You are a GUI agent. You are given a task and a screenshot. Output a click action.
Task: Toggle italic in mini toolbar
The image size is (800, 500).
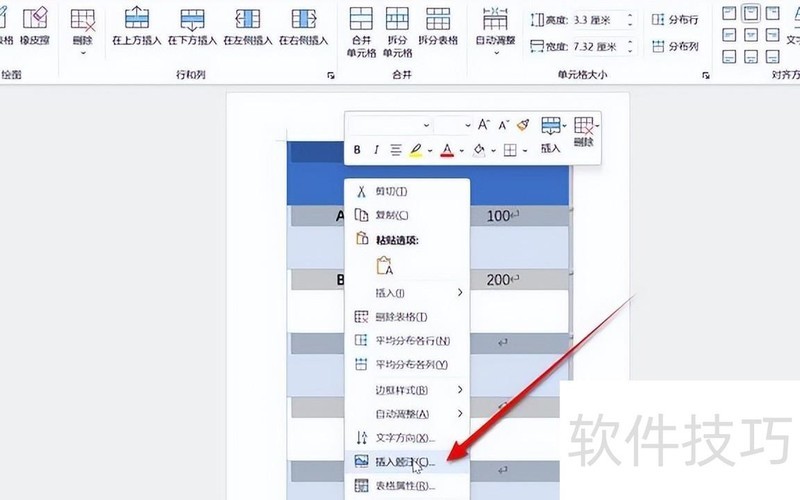(376, 150)
